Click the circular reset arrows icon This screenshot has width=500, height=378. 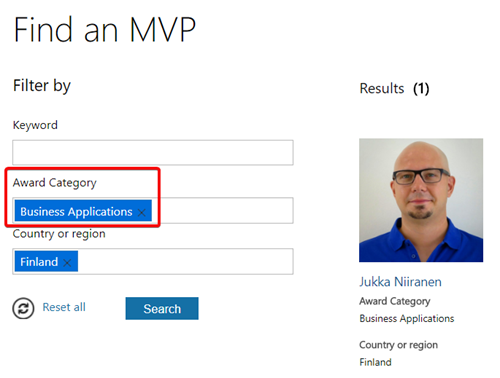(x=23, y=308)
